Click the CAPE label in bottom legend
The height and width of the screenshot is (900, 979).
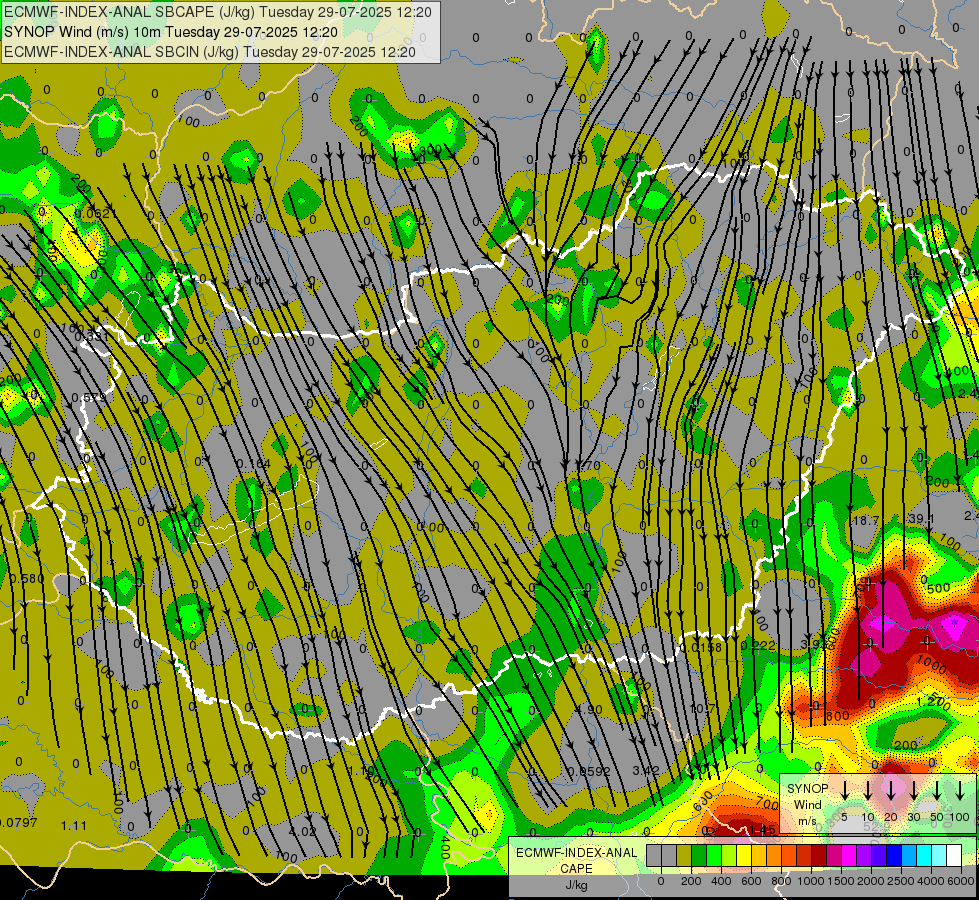576,868
